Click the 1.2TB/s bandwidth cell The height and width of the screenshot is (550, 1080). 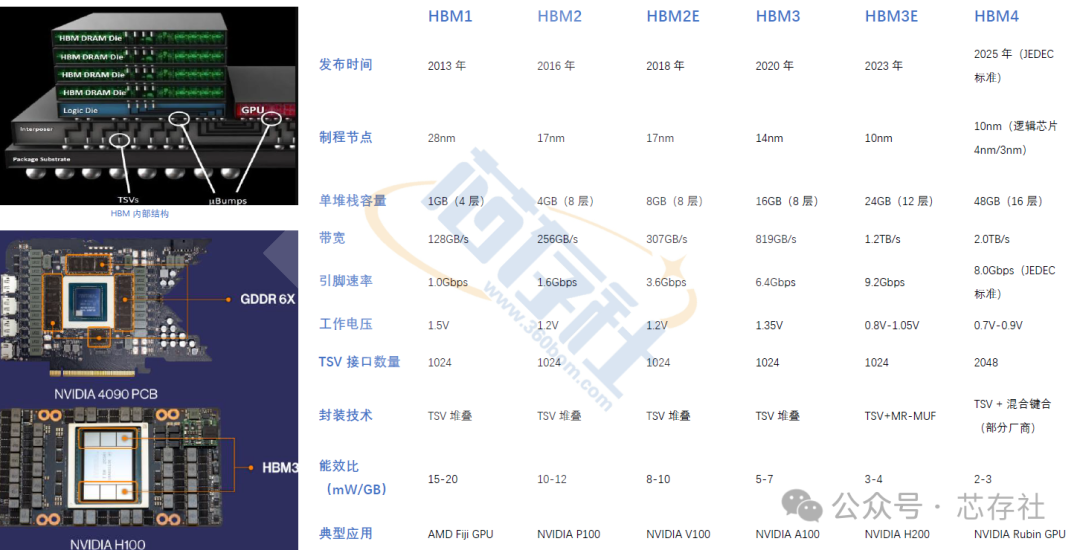point(883,239)
